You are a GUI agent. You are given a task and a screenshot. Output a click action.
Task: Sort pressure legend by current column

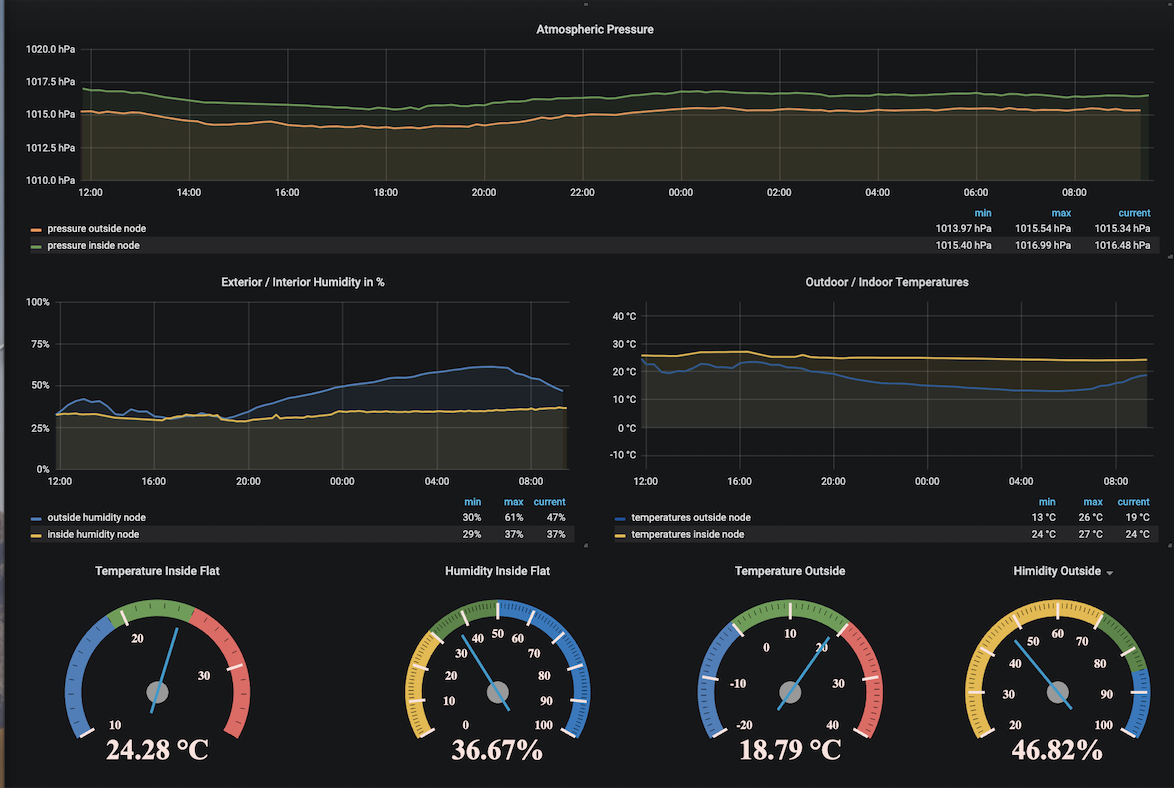[1134, 213]
